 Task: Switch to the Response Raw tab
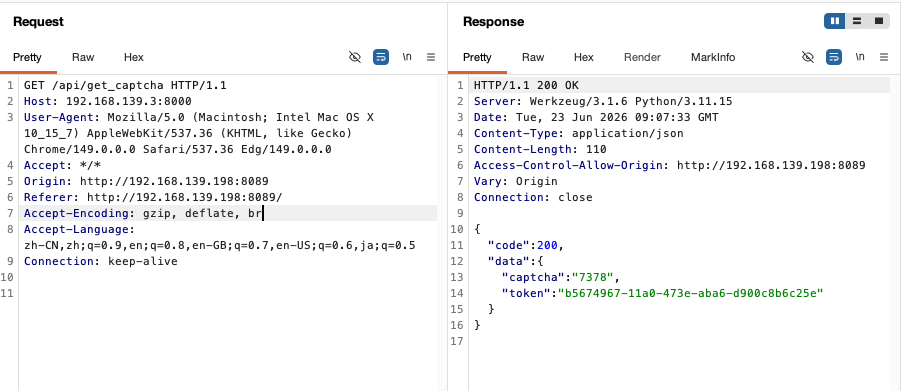[533, 58]
